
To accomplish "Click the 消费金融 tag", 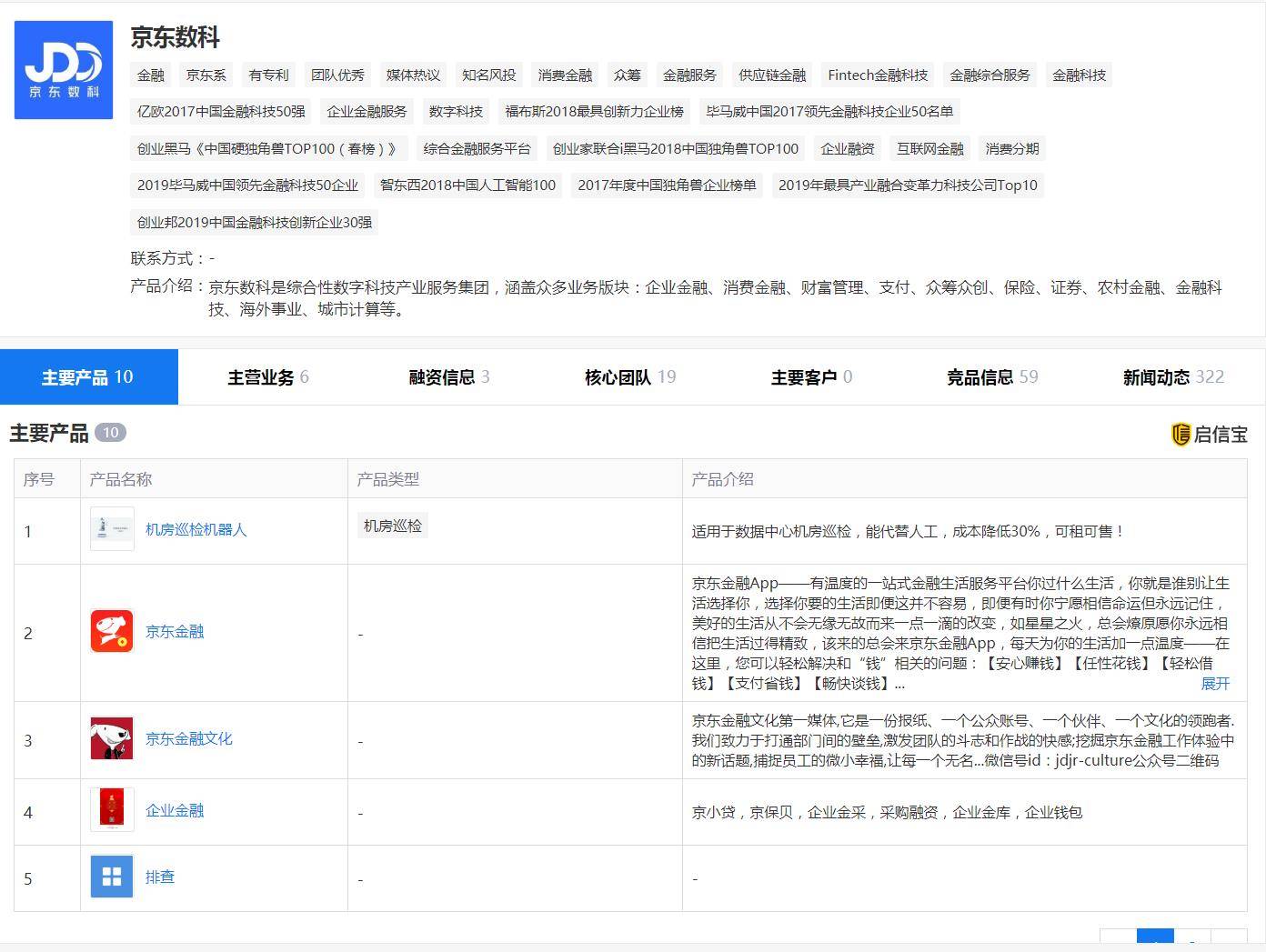I will 565,75.
